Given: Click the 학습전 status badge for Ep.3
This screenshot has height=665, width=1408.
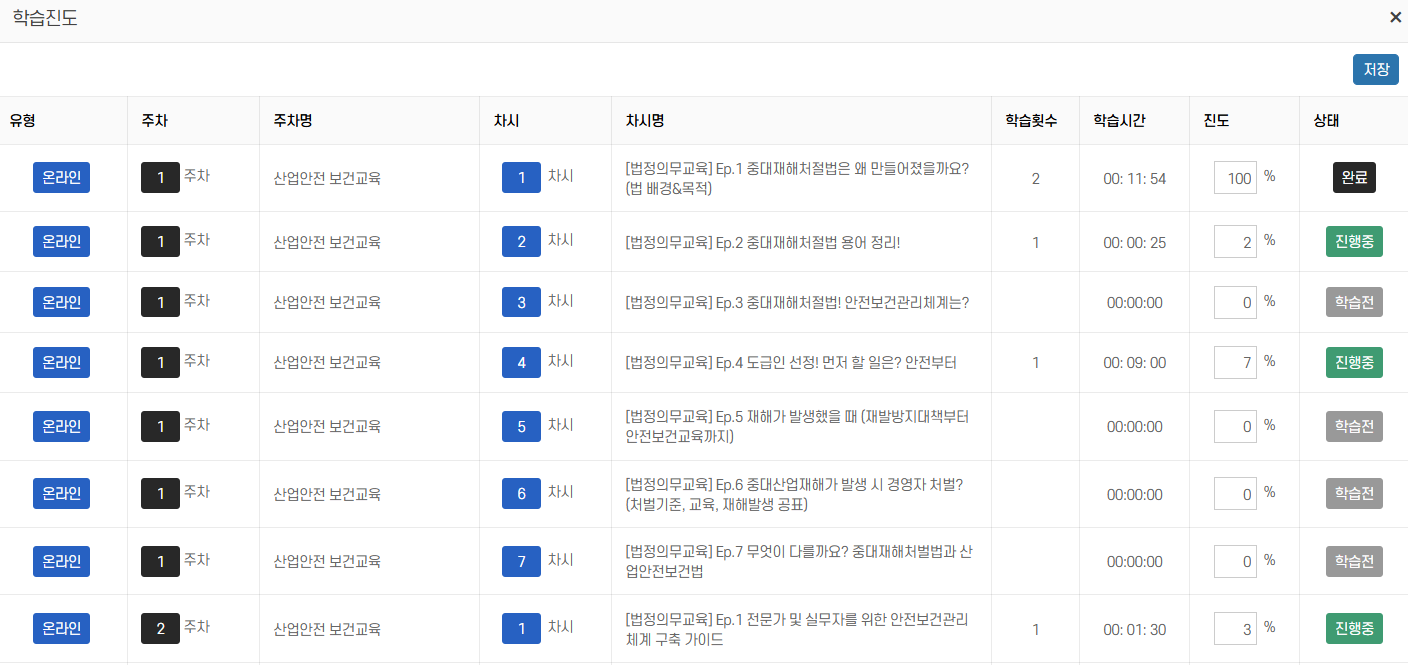Looking at the screenshot, I should [1354, 302].
